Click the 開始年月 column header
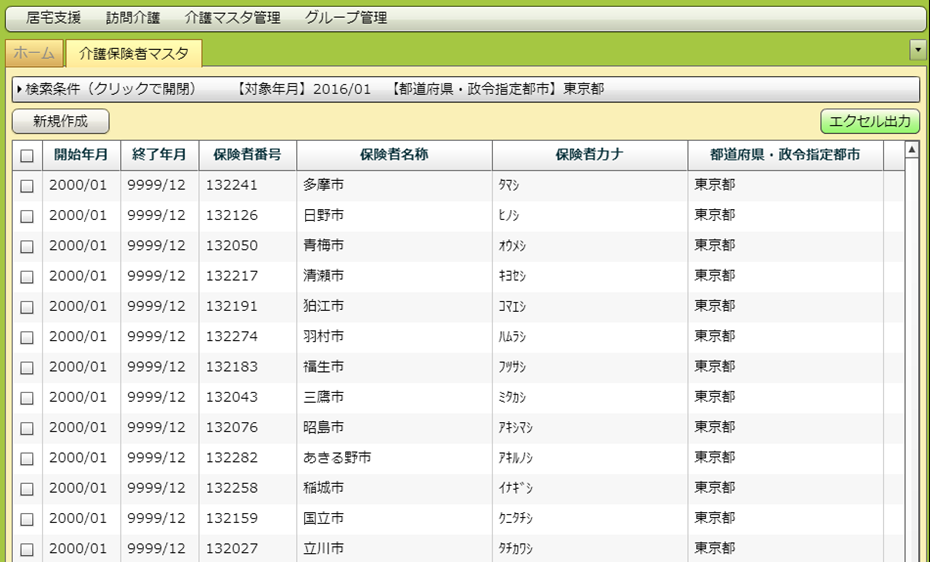 (x=81, y=155)
